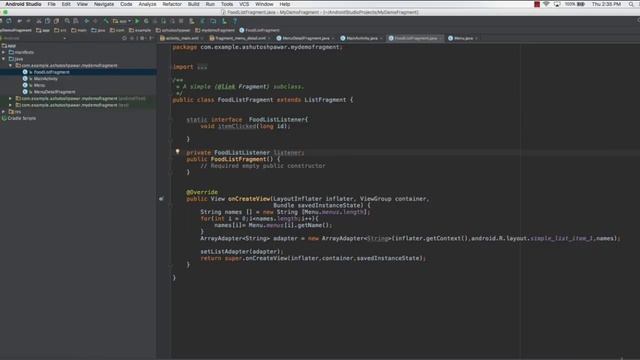Switch to the fragment_menu_detail.xml tab
This screenshot has height=360, width=640.
(240, 38)
